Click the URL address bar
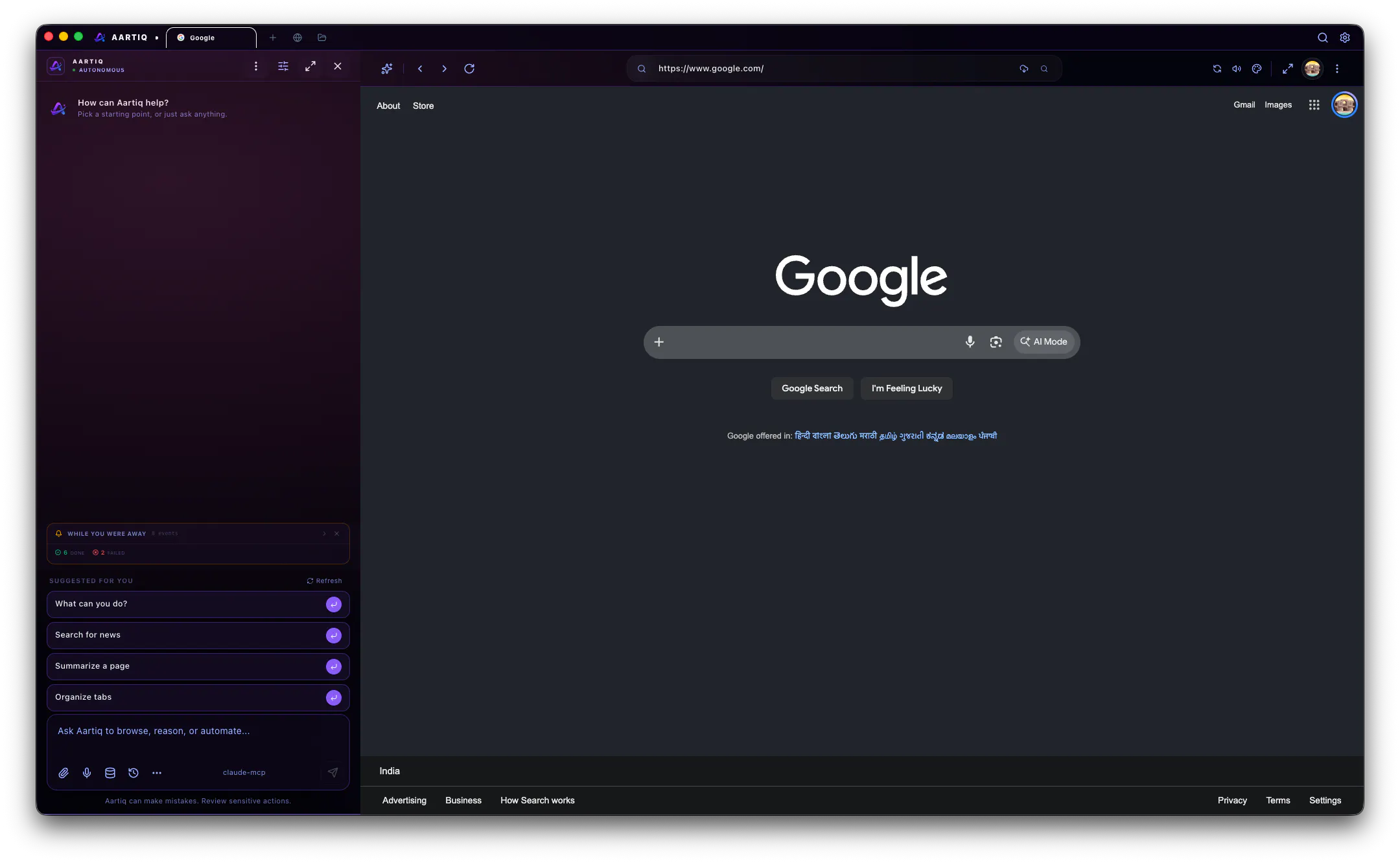The width and height of the screenshot is (1400, 863). (844, 69)
